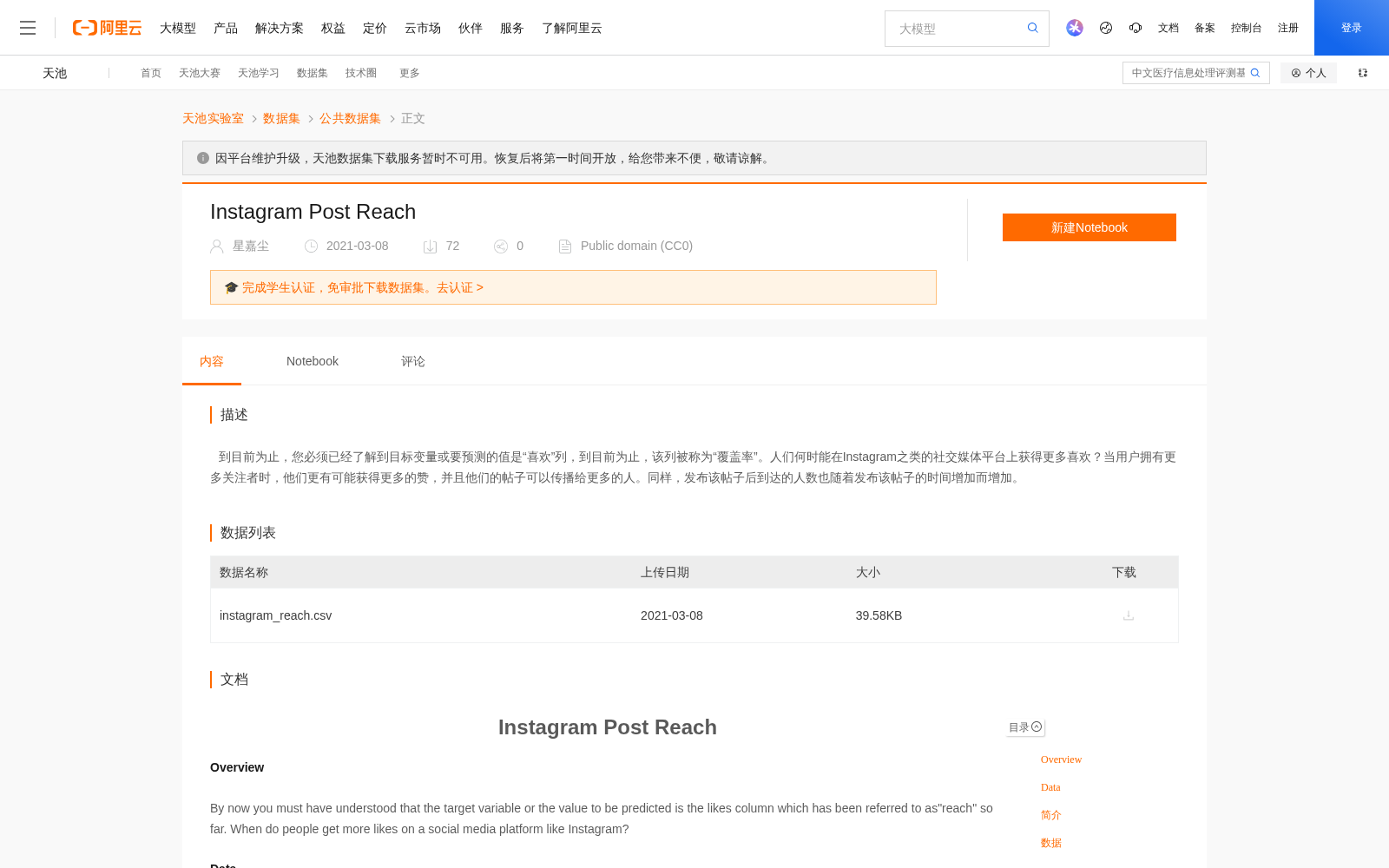Click the info icon in maintenance notice

coord(203,158)
